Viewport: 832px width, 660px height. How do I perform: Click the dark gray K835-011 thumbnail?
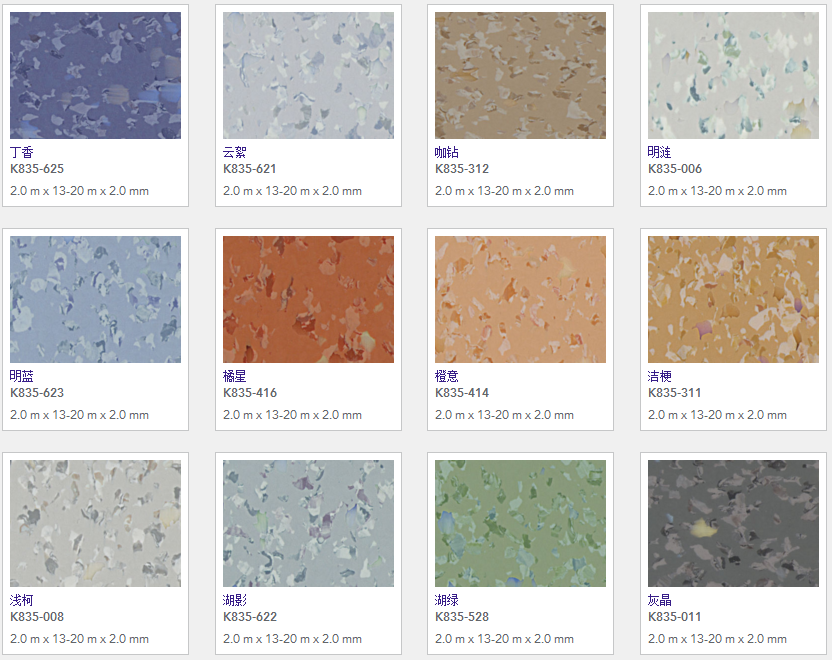(733, 523)
